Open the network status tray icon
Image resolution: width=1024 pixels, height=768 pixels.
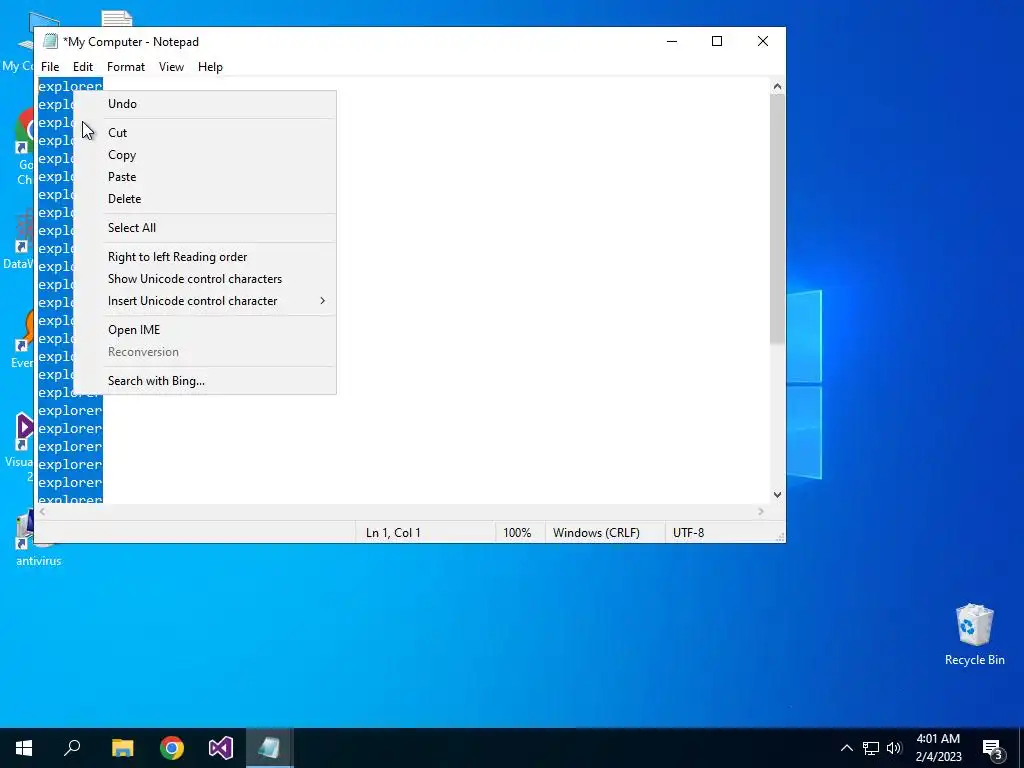click(871, 748)
